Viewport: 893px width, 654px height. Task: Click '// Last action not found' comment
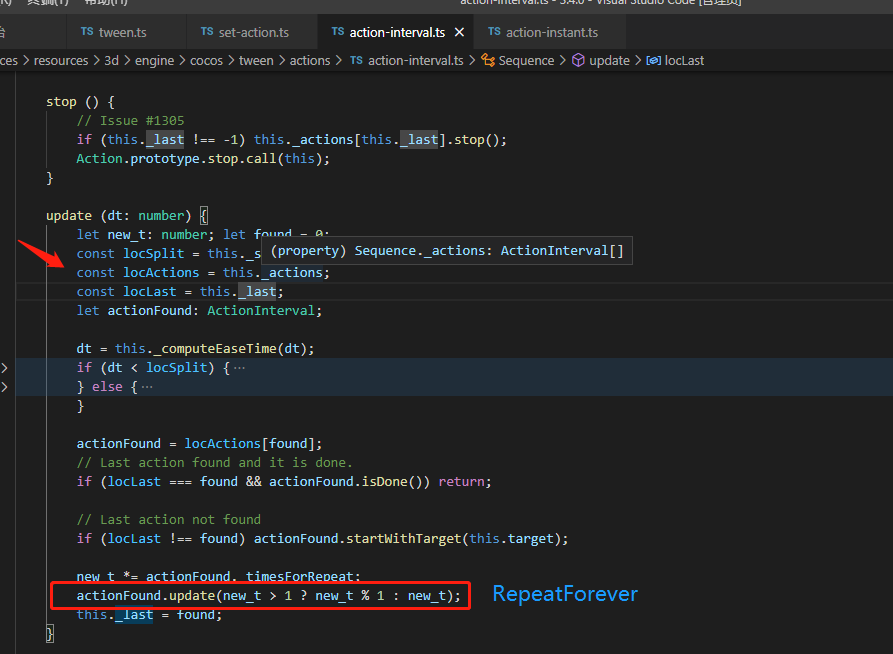[169, 520]
